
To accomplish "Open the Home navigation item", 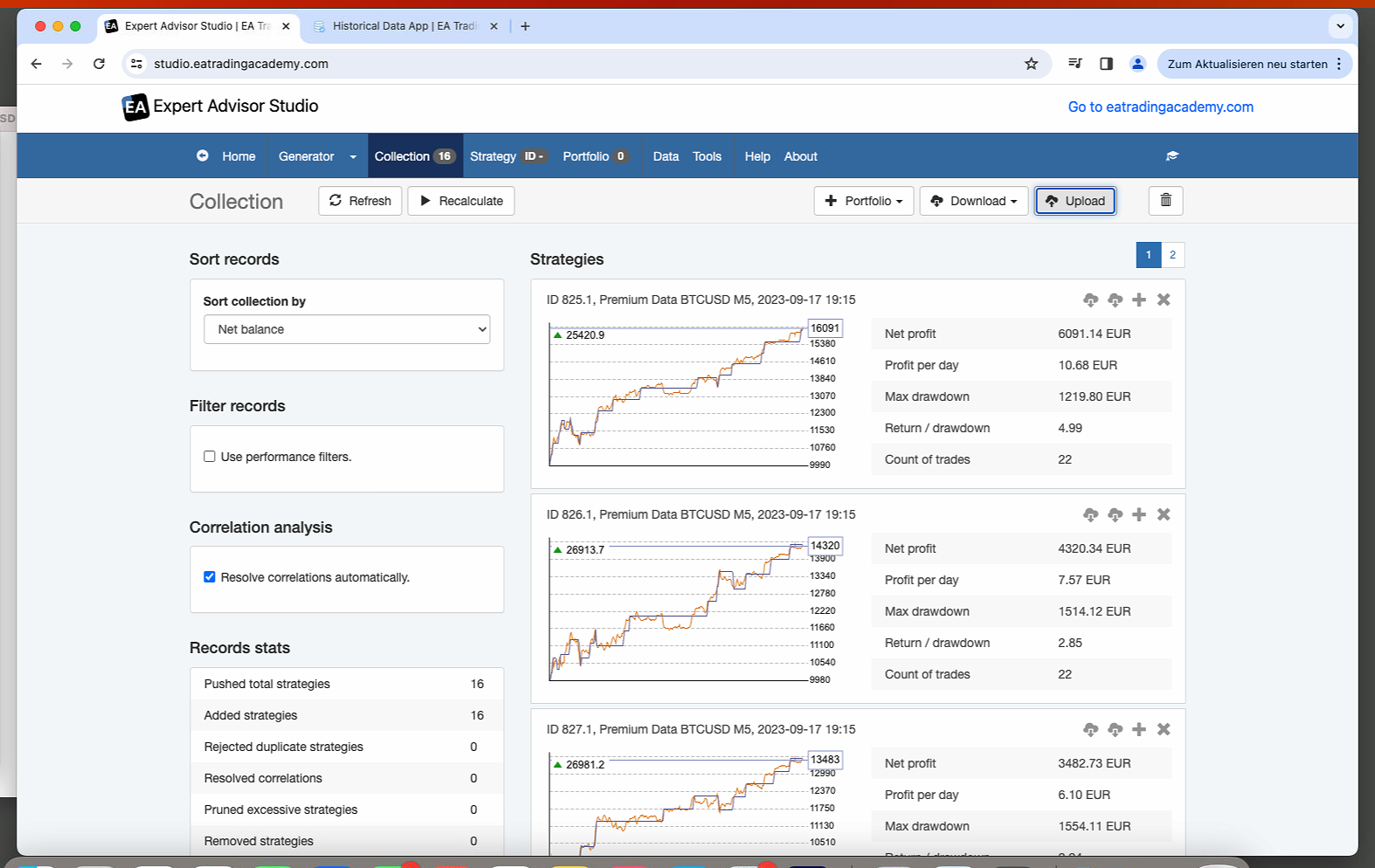I will [x=238, y=156].
